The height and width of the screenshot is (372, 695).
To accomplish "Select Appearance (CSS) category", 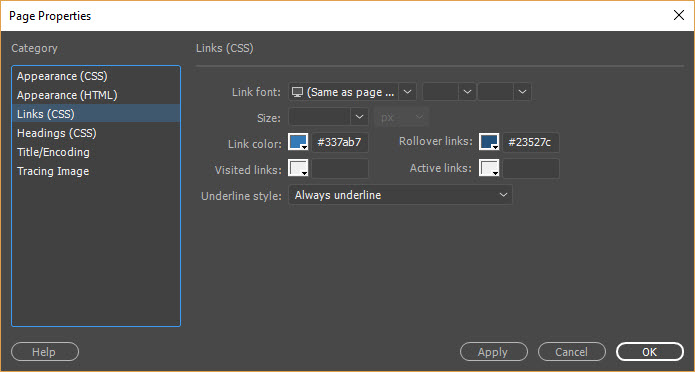I will 96,76.
